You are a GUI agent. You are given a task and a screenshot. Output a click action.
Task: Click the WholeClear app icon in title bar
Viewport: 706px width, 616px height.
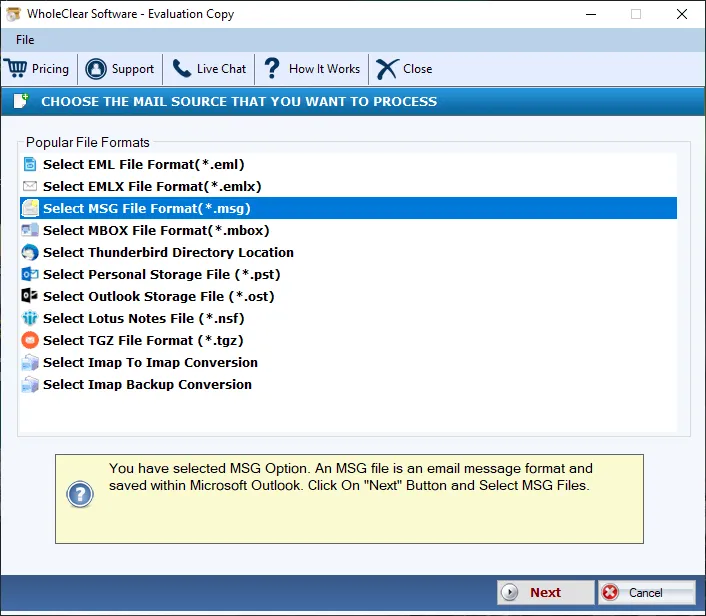14,14
